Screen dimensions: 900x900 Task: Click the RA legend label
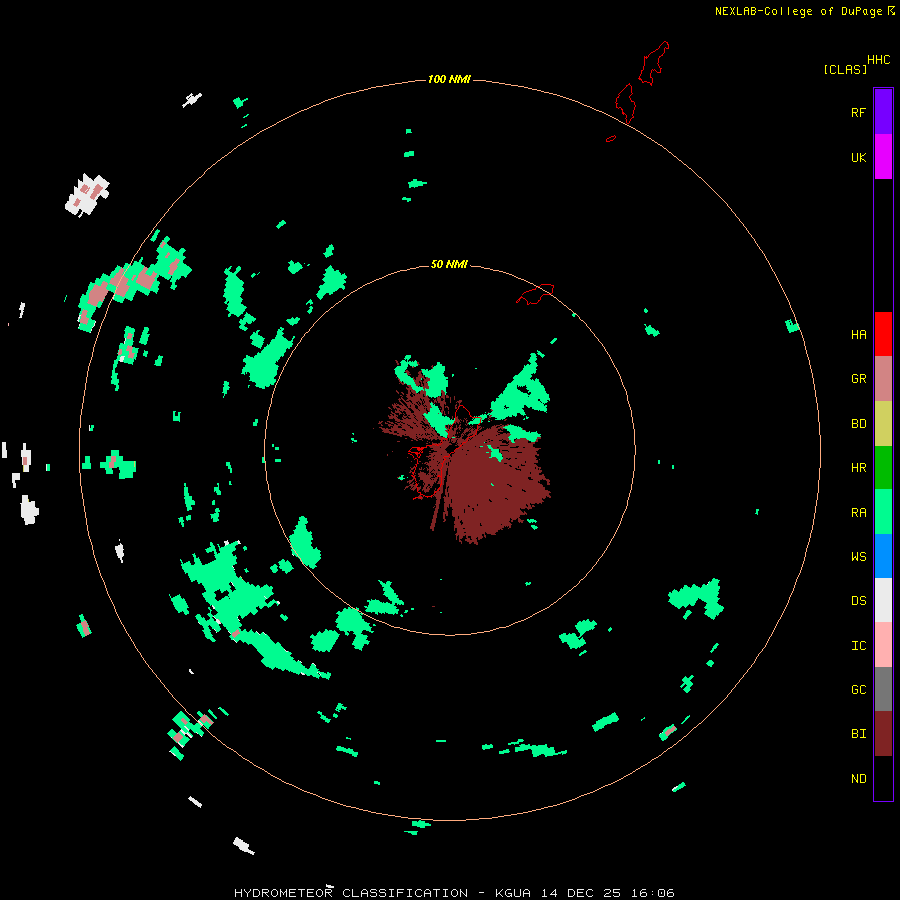point(858,513)
